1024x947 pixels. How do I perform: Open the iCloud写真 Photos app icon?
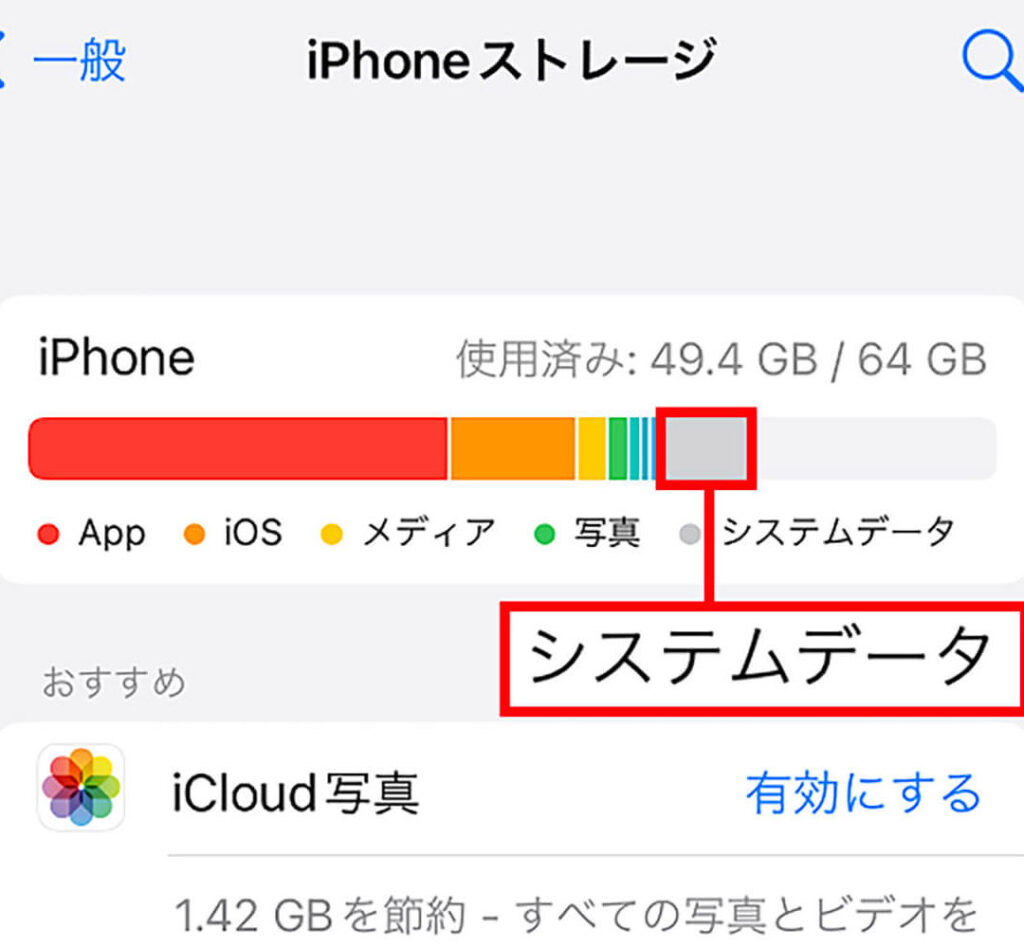[x=81, y=787]
